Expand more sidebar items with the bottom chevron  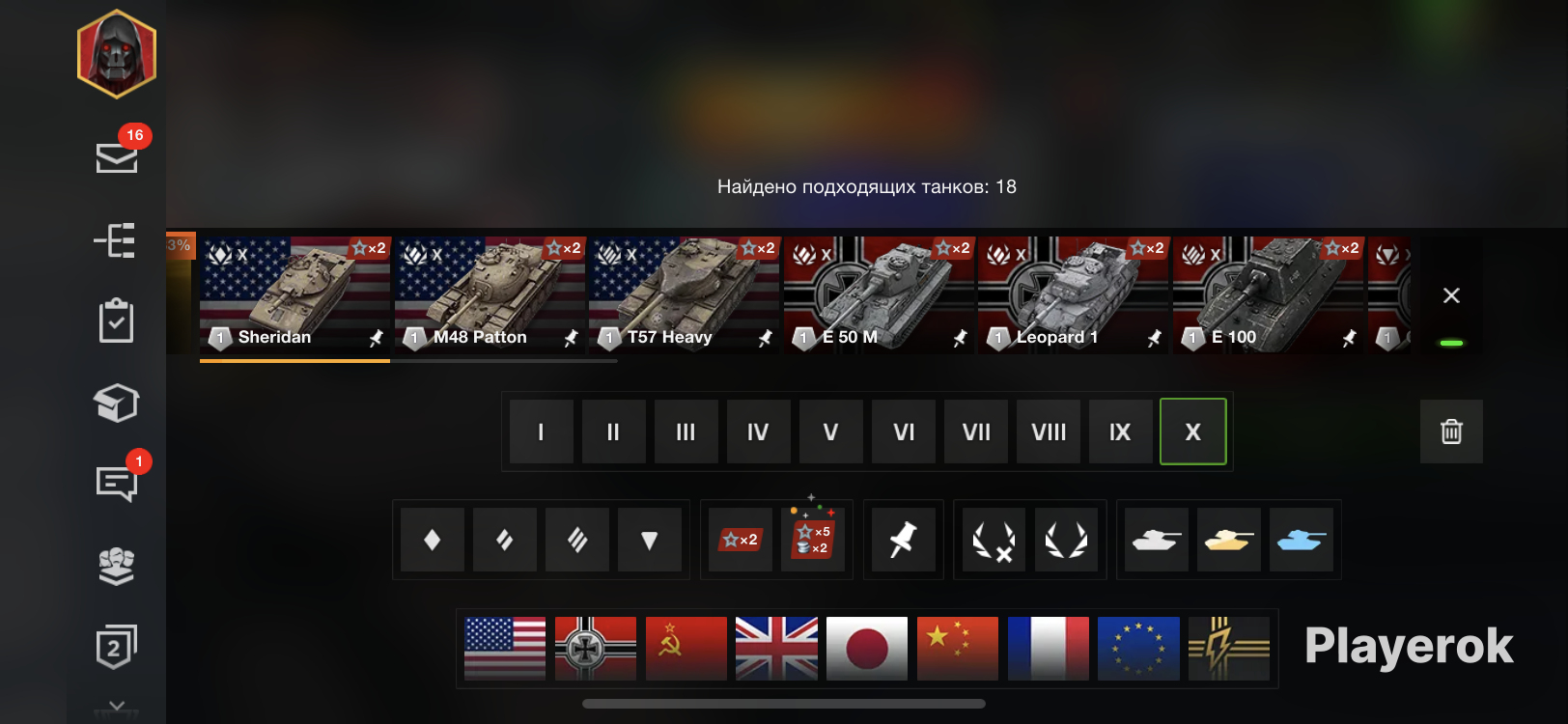116,709
